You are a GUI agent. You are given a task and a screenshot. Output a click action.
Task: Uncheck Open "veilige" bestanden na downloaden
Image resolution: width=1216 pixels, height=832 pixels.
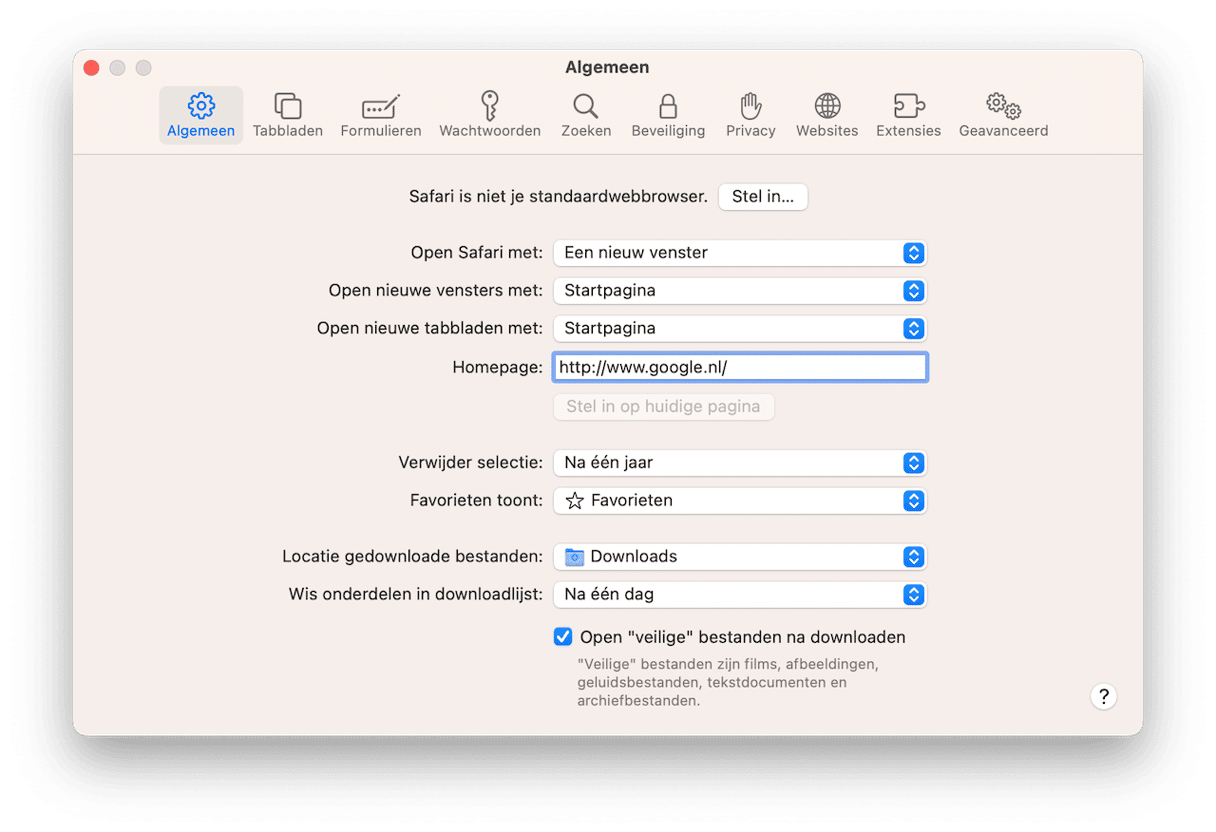point(563,637)
